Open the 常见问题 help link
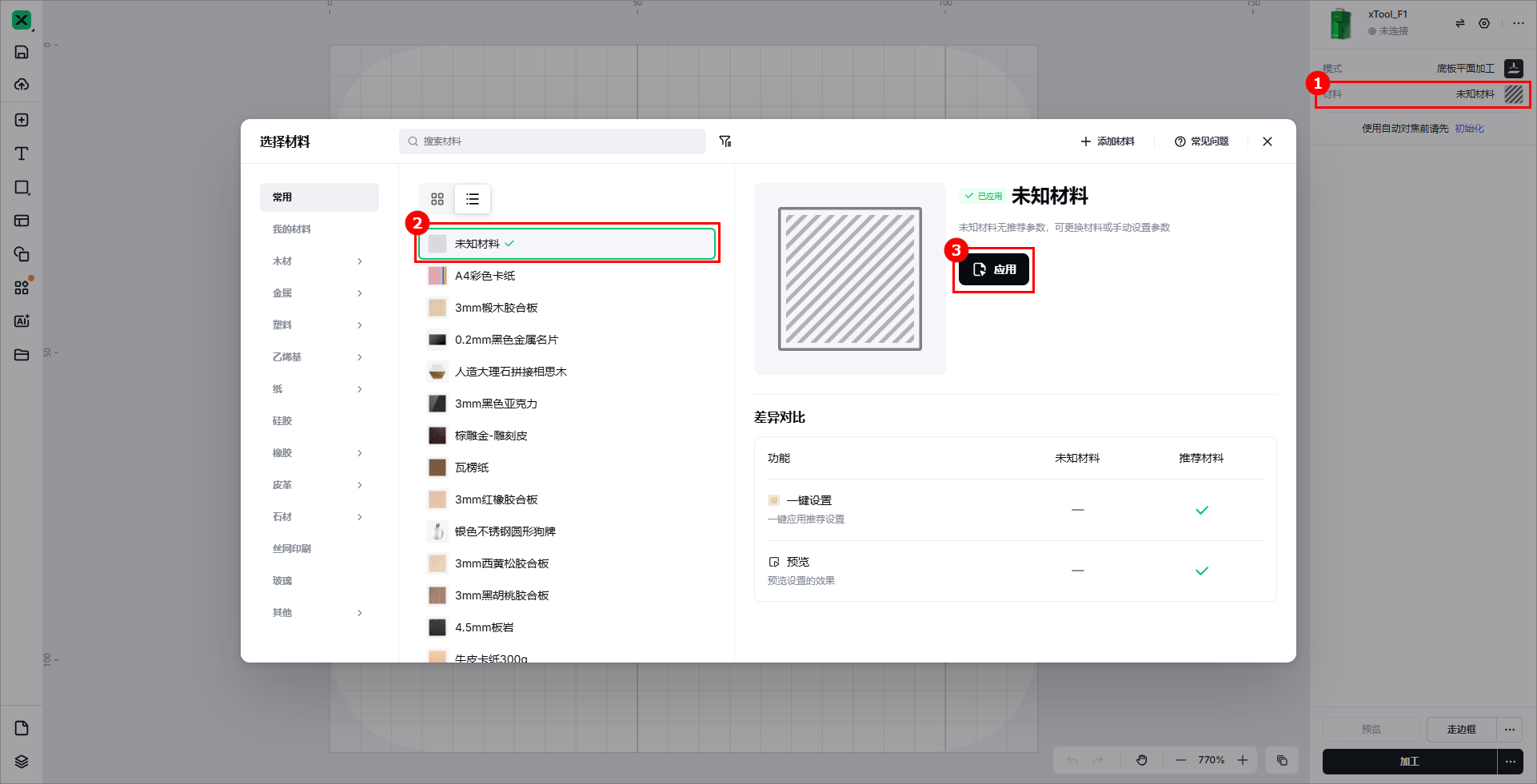This screenshot has height=784, width=1537. (x=1201, y=141)
